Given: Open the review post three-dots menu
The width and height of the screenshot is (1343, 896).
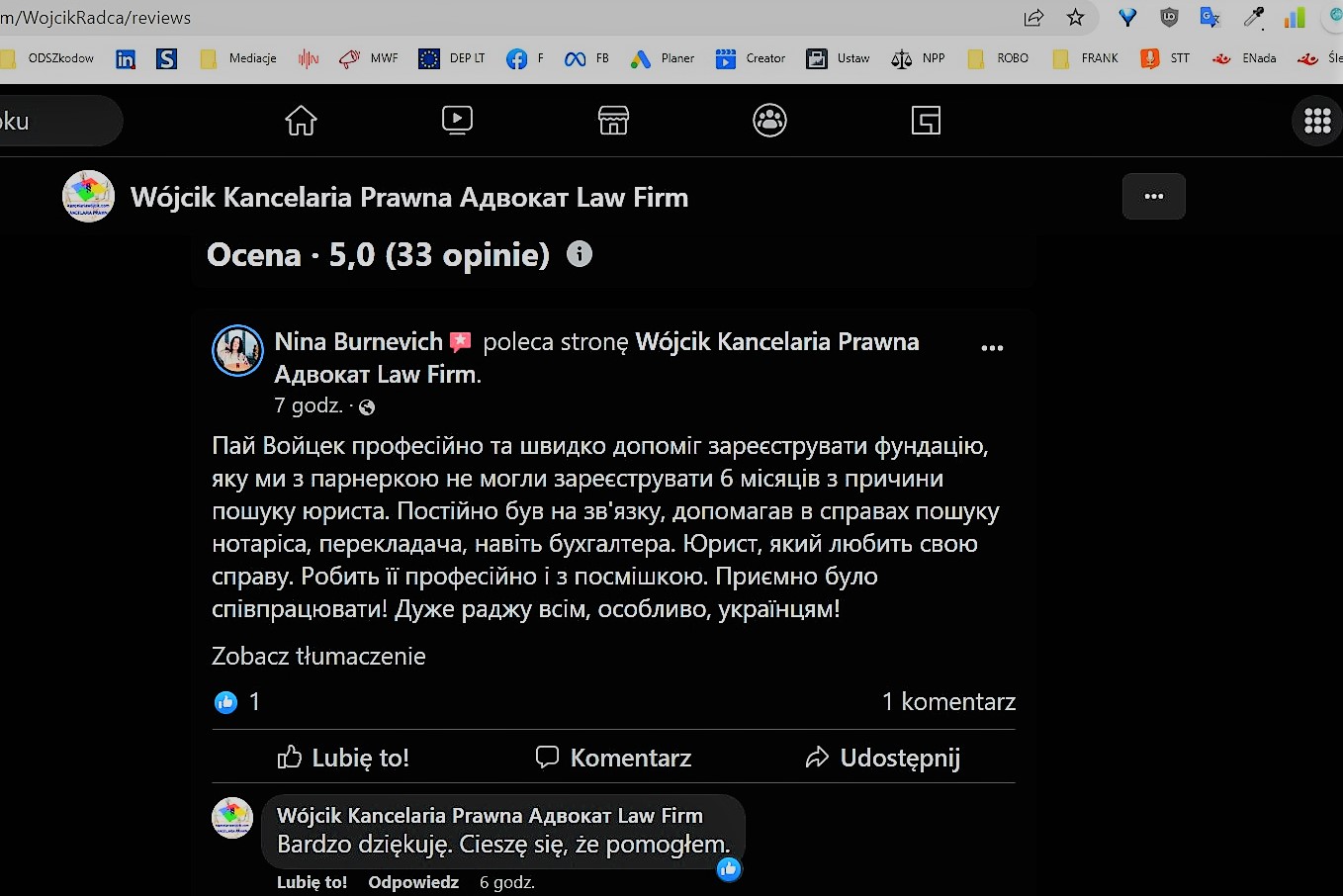Looking at the screenshot, I should tap(992, 347).
